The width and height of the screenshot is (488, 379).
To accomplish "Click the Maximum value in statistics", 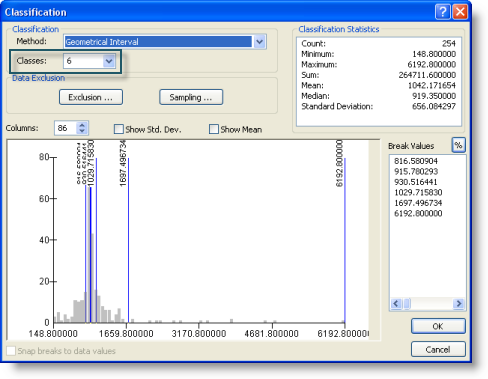I will [432, 64].
